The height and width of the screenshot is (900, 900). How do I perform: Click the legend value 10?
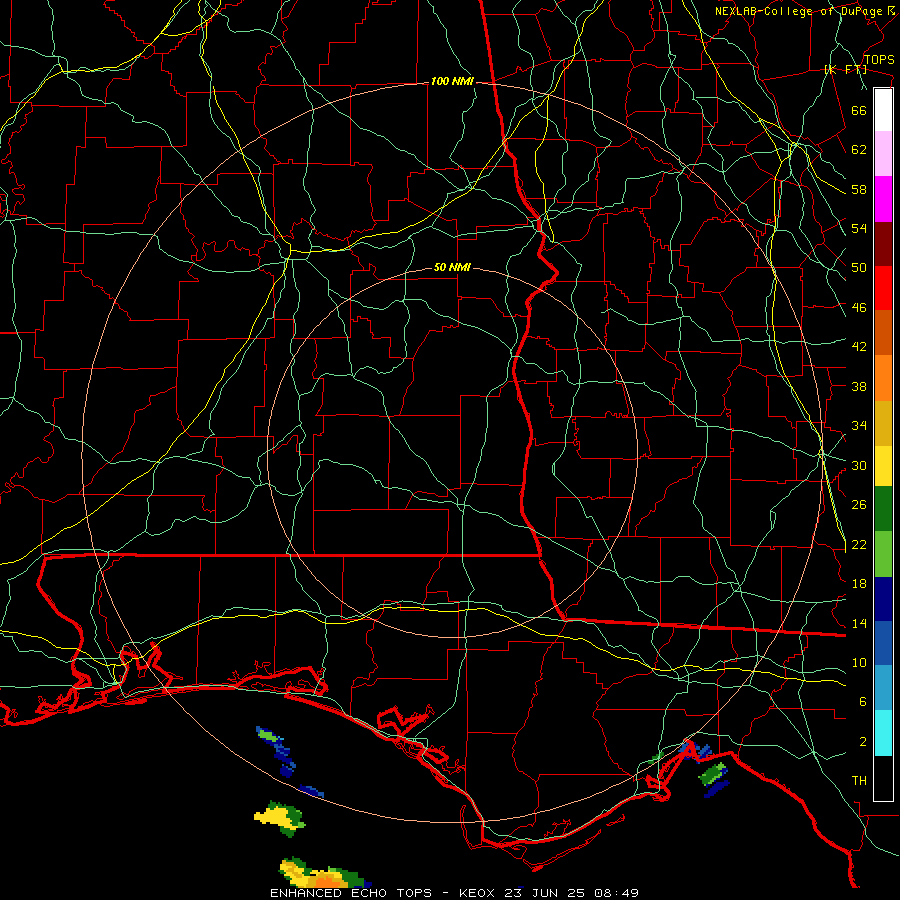859,662
